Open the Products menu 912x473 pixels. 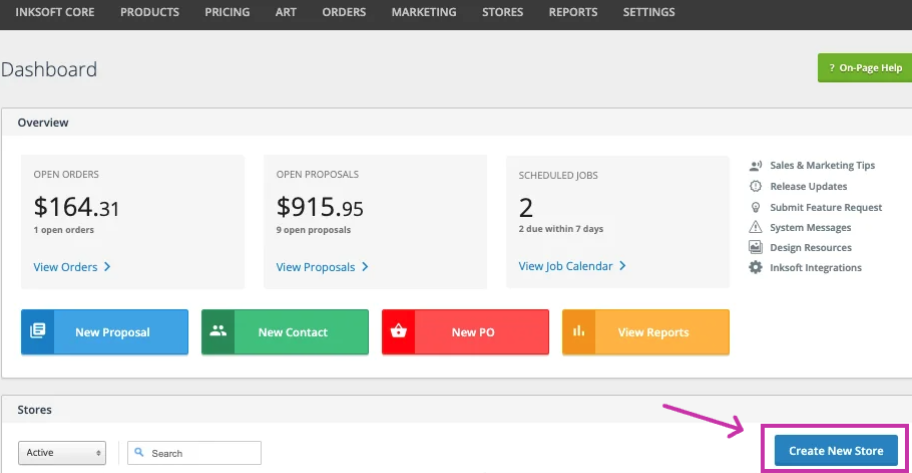(x=149, y=13)
